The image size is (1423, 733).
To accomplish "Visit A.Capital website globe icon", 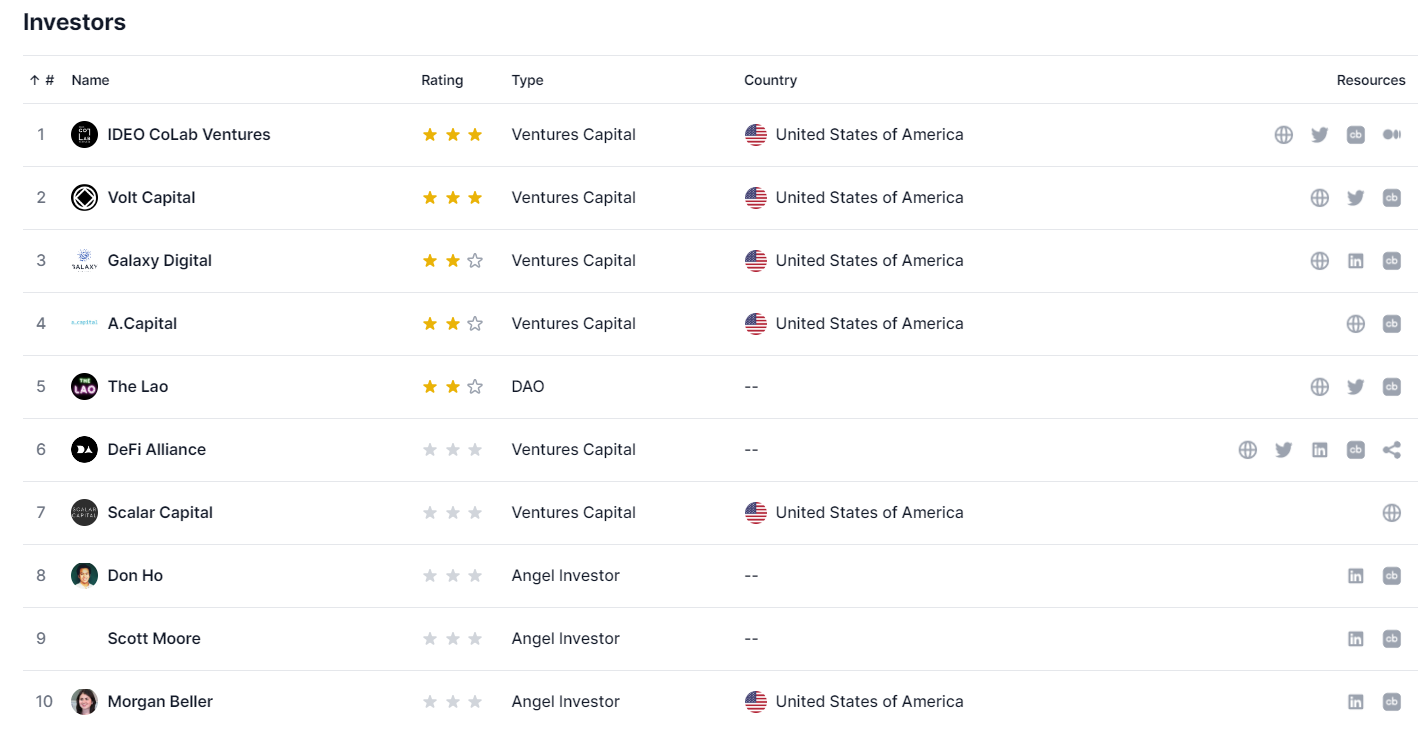I will (1355, 324).
